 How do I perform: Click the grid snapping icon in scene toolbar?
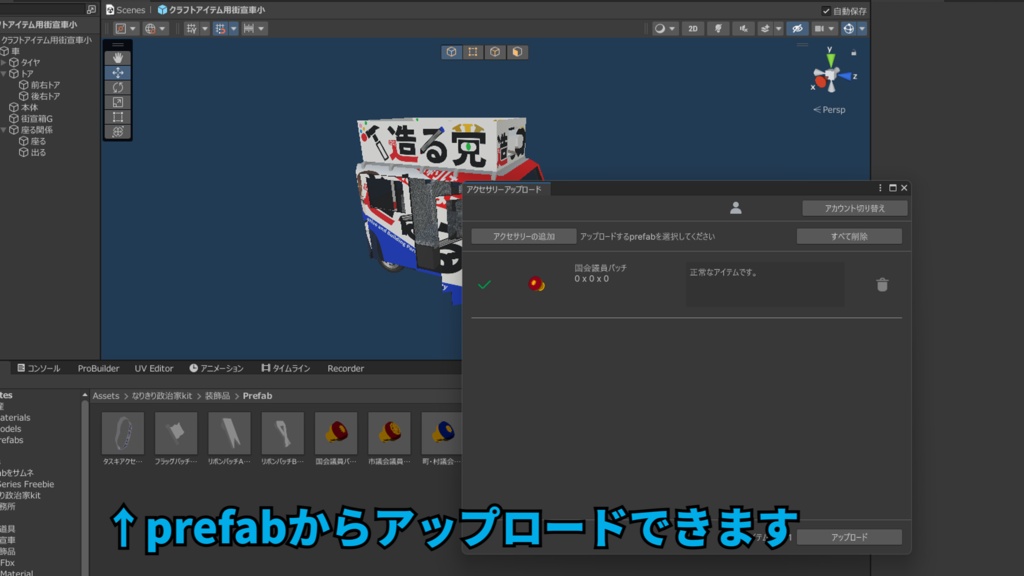[191, 29]
